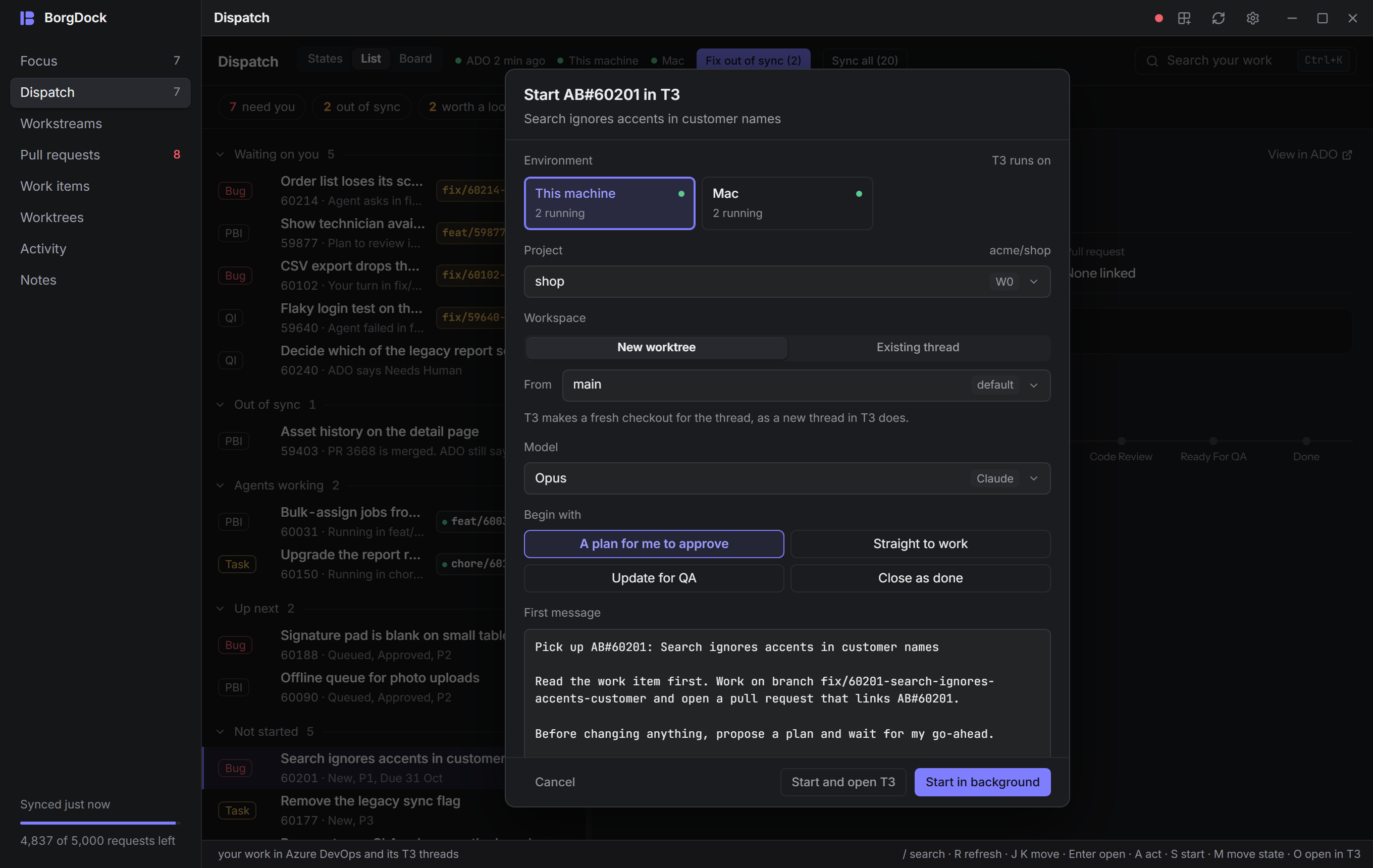The height and width of the screenshot is (868, 1373).
Task: Open the add-widget grid icon
Action: point(1184,18)
